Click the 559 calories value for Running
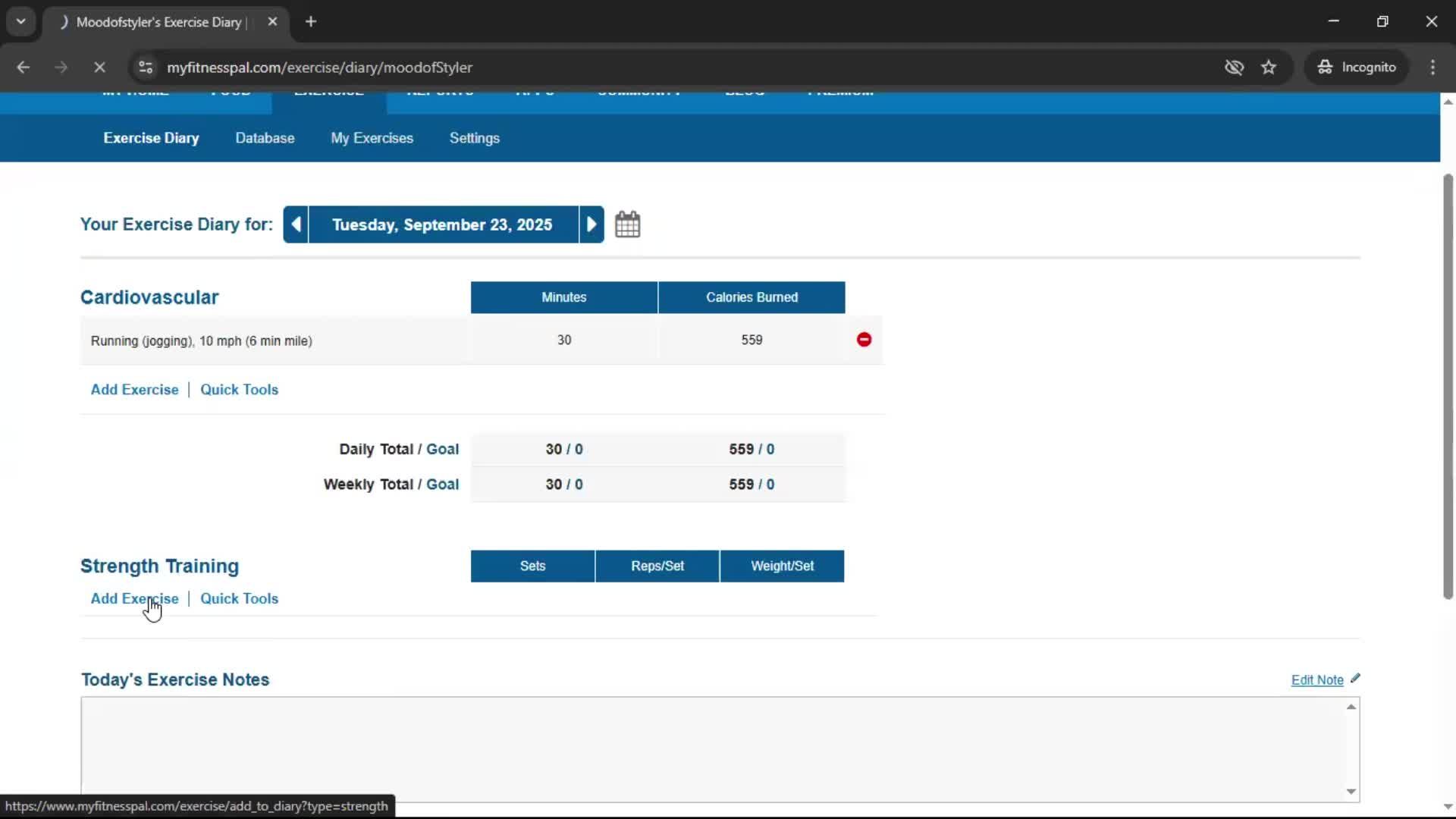 pos(752,340)
